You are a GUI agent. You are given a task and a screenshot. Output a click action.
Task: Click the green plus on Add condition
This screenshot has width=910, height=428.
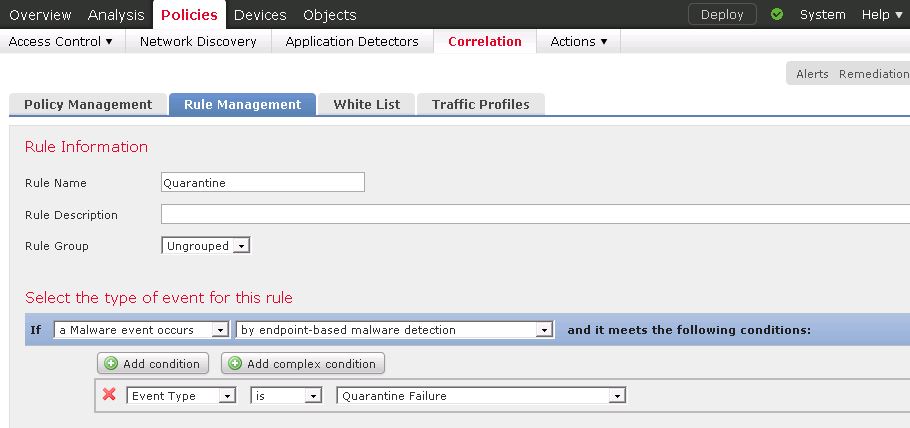click(x=110, y=364)
